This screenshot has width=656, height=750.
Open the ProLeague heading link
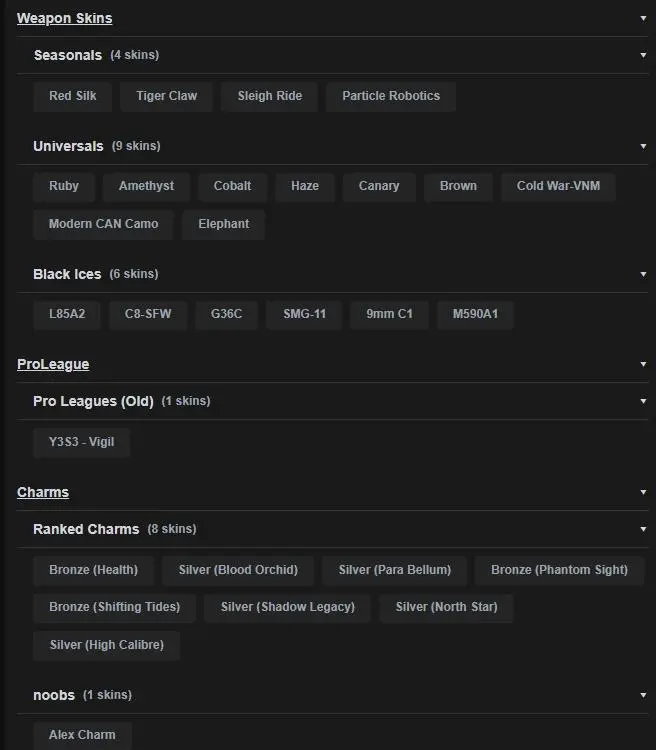[53, 364]
